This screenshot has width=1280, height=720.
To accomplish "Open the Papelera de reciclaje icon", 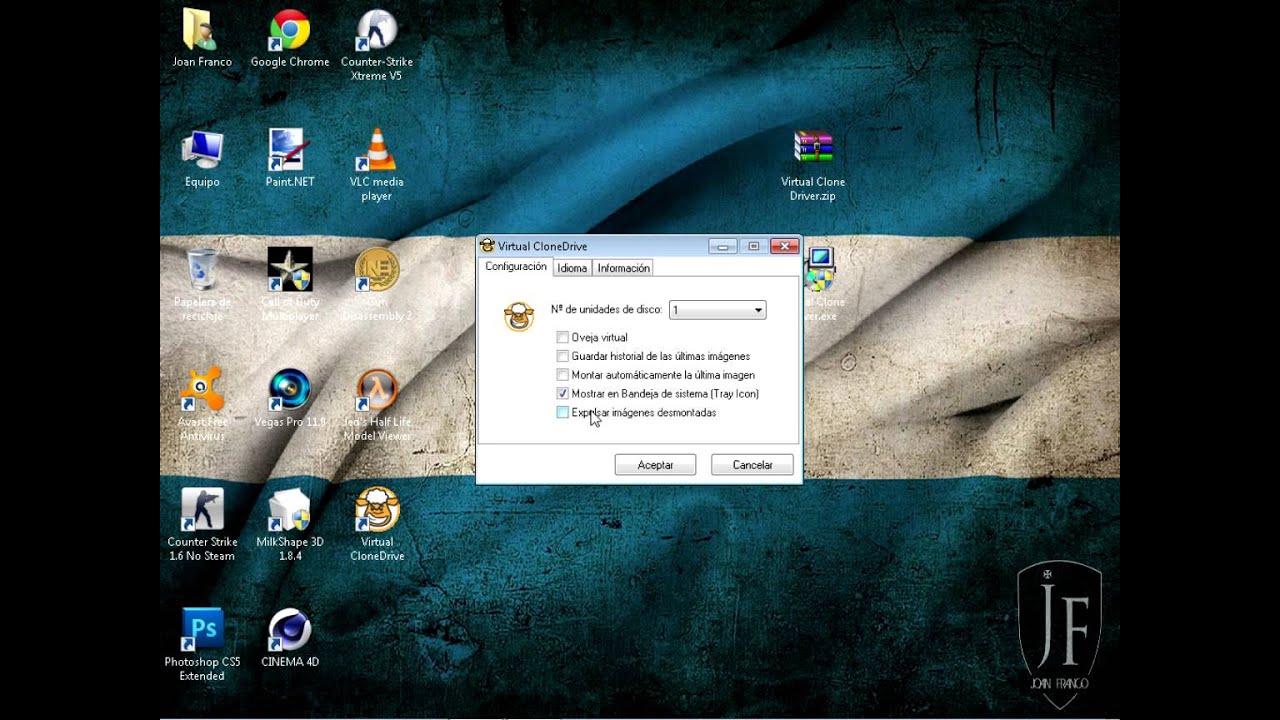I will (201, 270).
